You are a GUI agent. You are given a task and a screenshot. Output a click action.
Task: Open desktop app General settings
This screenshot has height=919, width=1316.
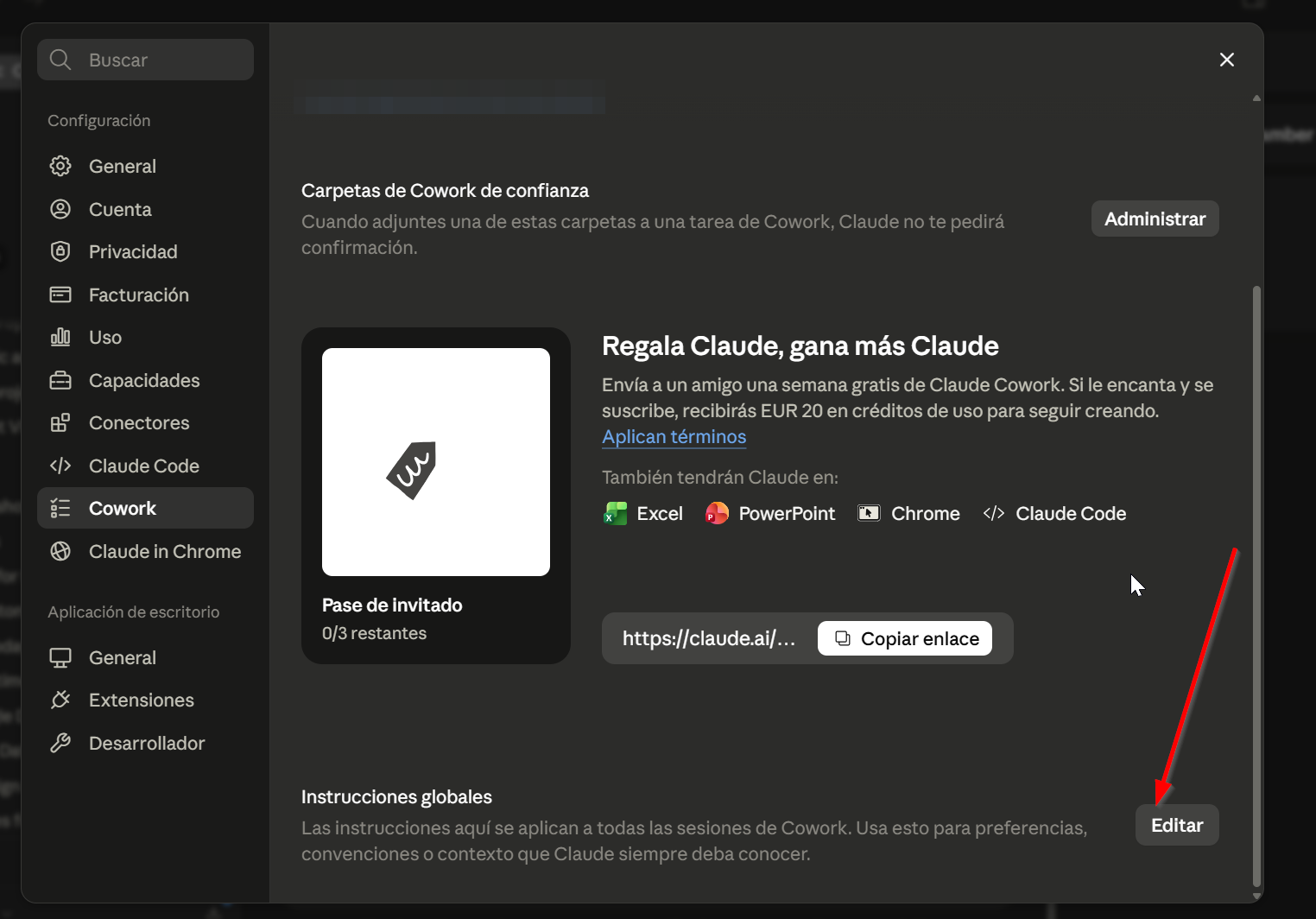145,657
